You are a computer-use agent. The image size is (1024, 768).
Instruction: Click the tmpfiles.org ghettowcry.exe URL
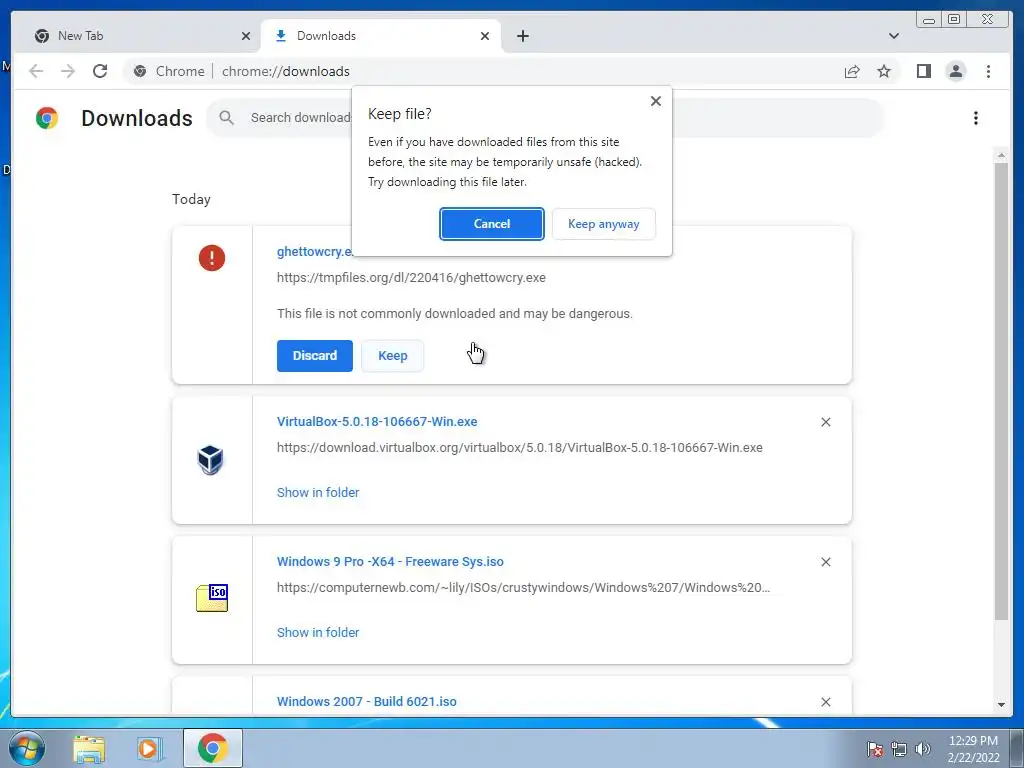[x=411, y=278]
